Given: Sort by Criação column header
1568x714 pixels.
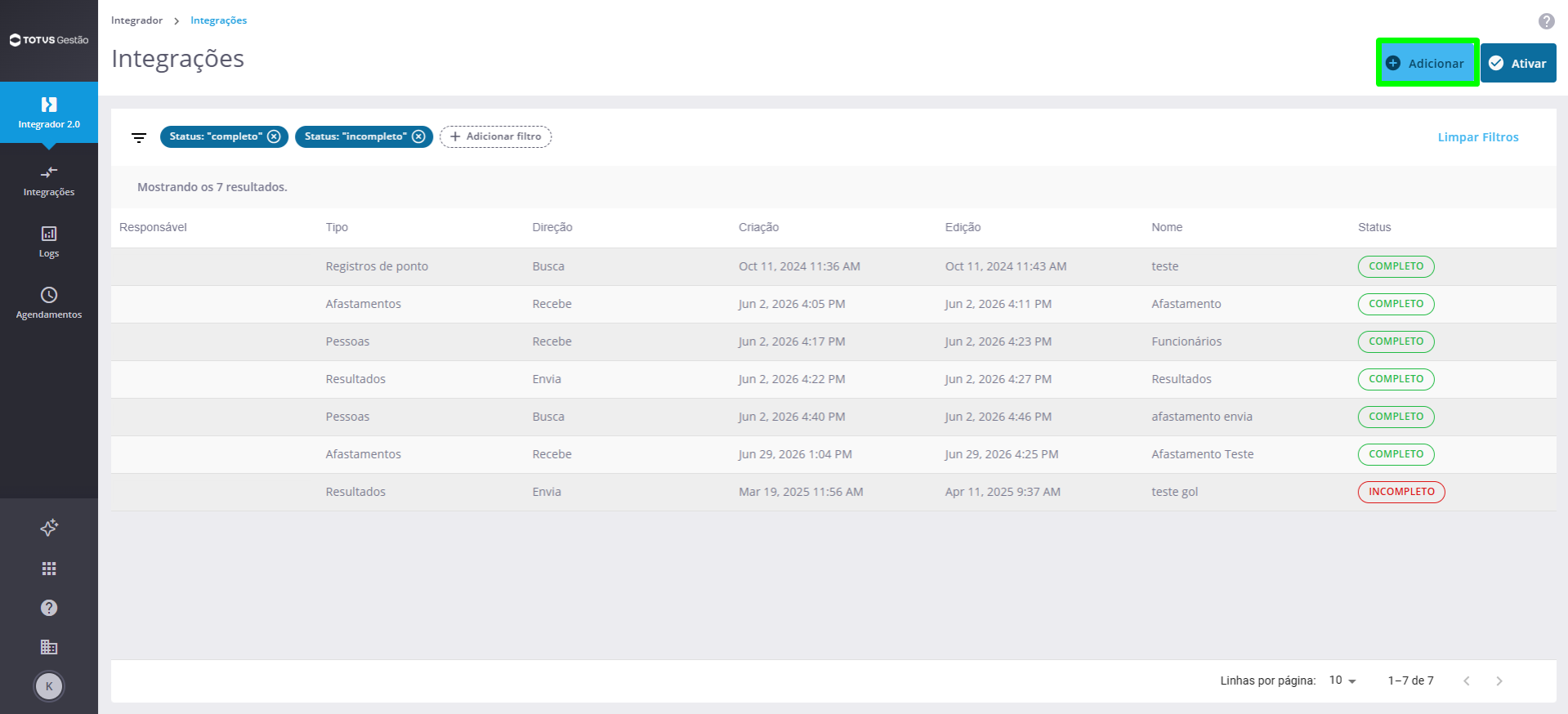Looking at the screenshot, I should click(759, 227).
